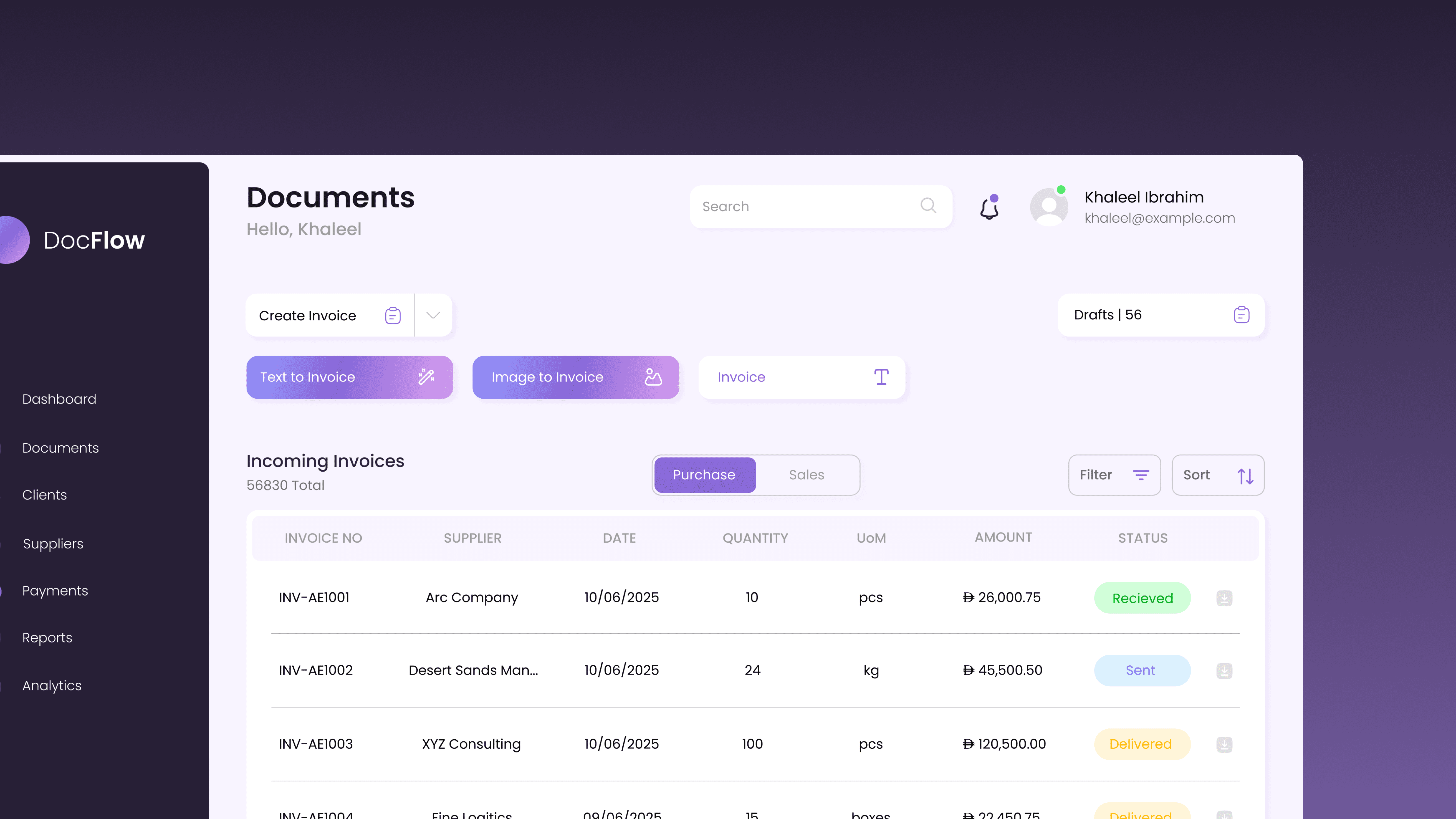Click the Recieved status badge
The width and height of the screenshot is (1456, 819).
pos(1142,598)
